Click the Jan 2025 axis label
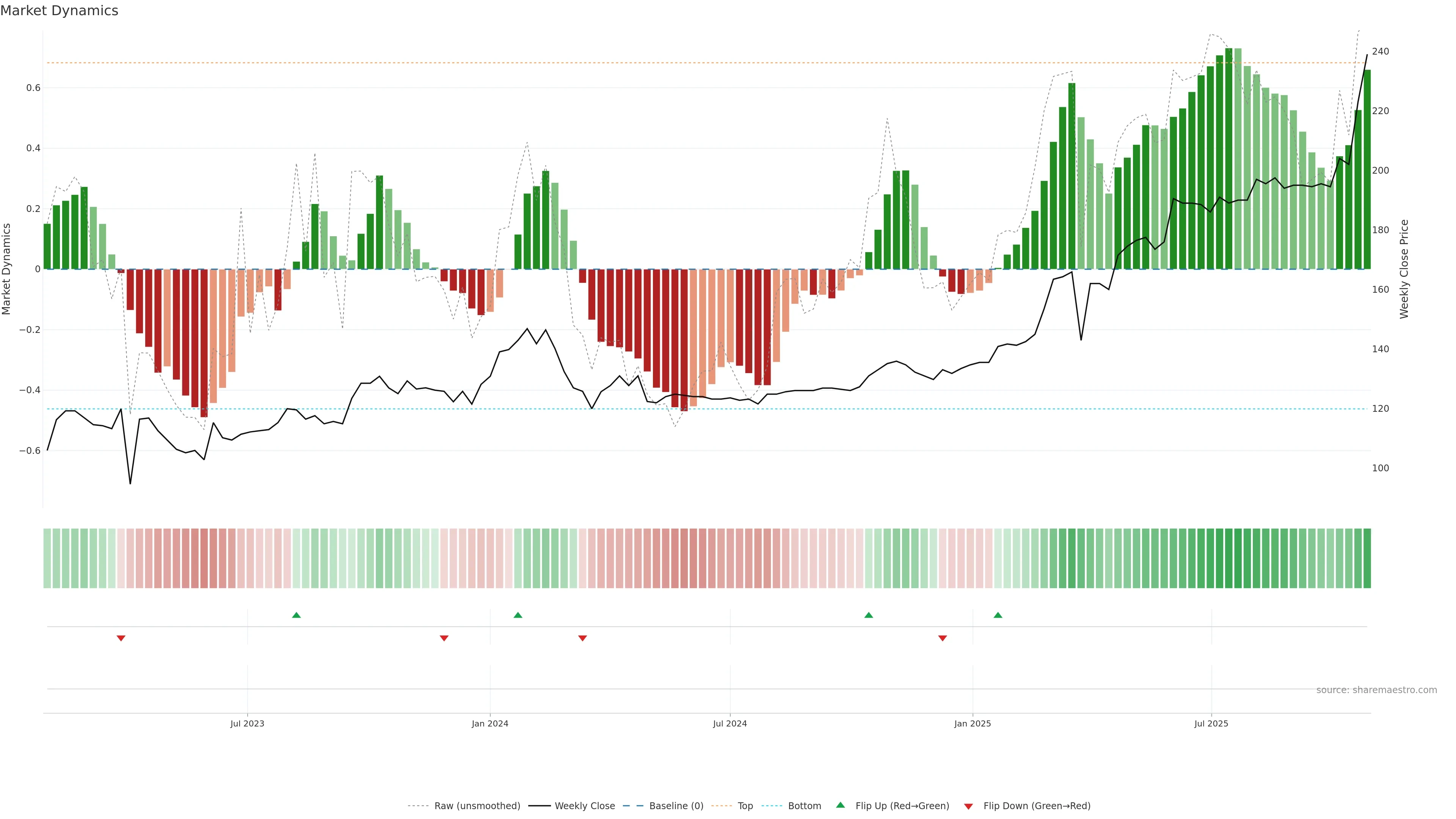 click(972, 723)
